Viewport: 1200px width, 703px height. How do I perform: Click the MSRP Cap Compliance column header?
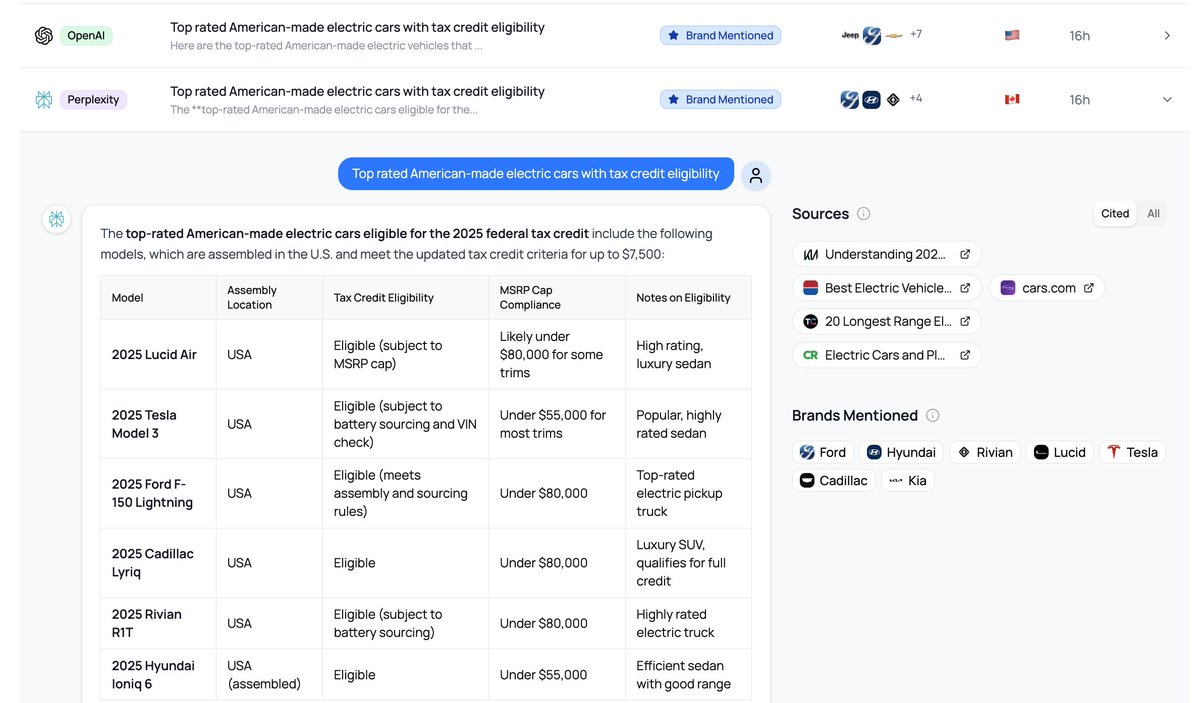tap(557, 298)
